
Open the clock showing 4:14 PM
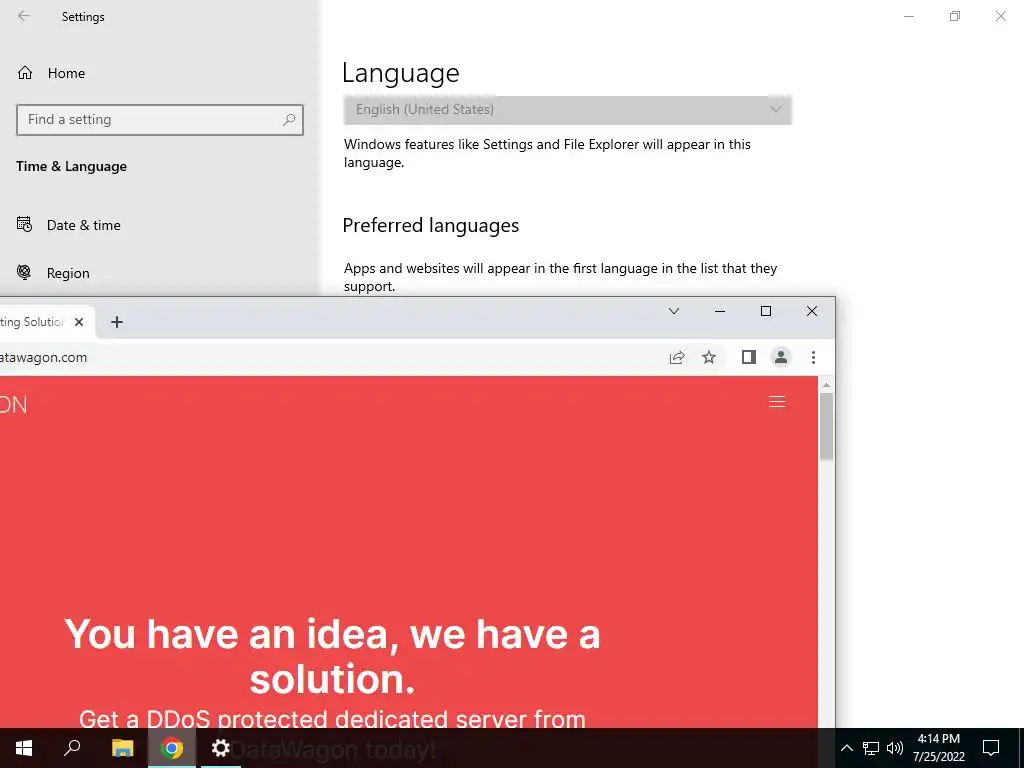coord(938,748)
